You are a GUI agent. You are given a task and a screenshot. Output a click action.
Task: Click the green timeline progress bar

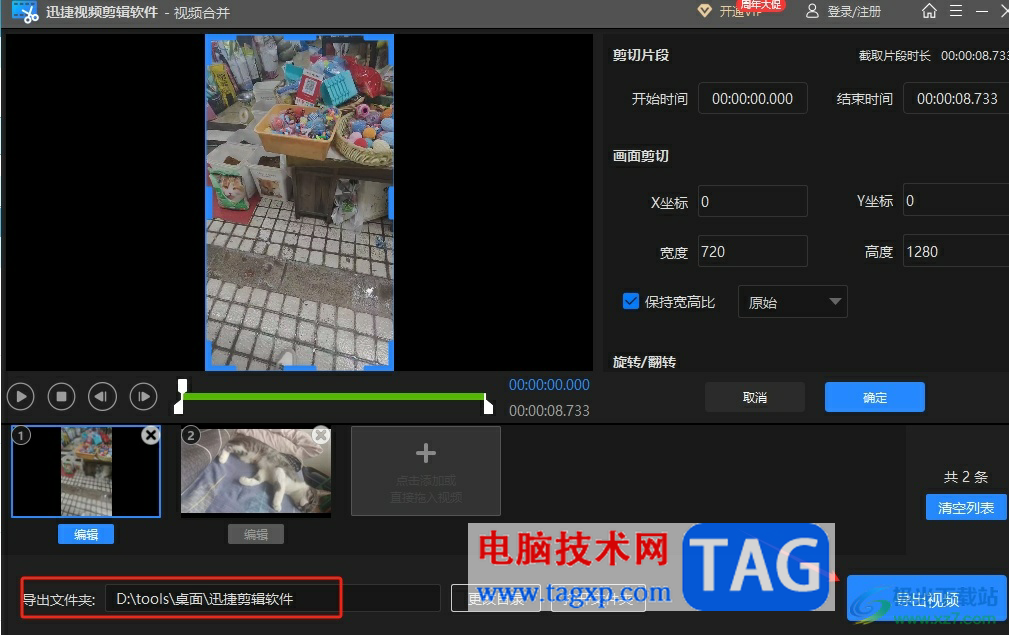pyautogui.click(x=333, y=396)
